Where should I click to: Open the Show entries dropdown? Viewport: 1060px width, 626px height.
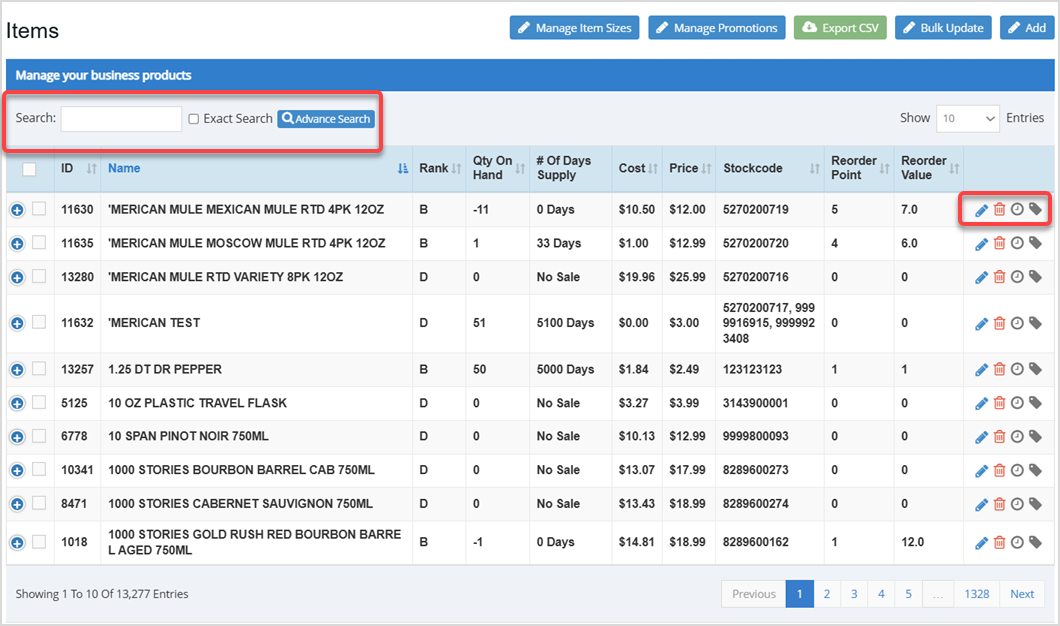click(x=967, y=118)
